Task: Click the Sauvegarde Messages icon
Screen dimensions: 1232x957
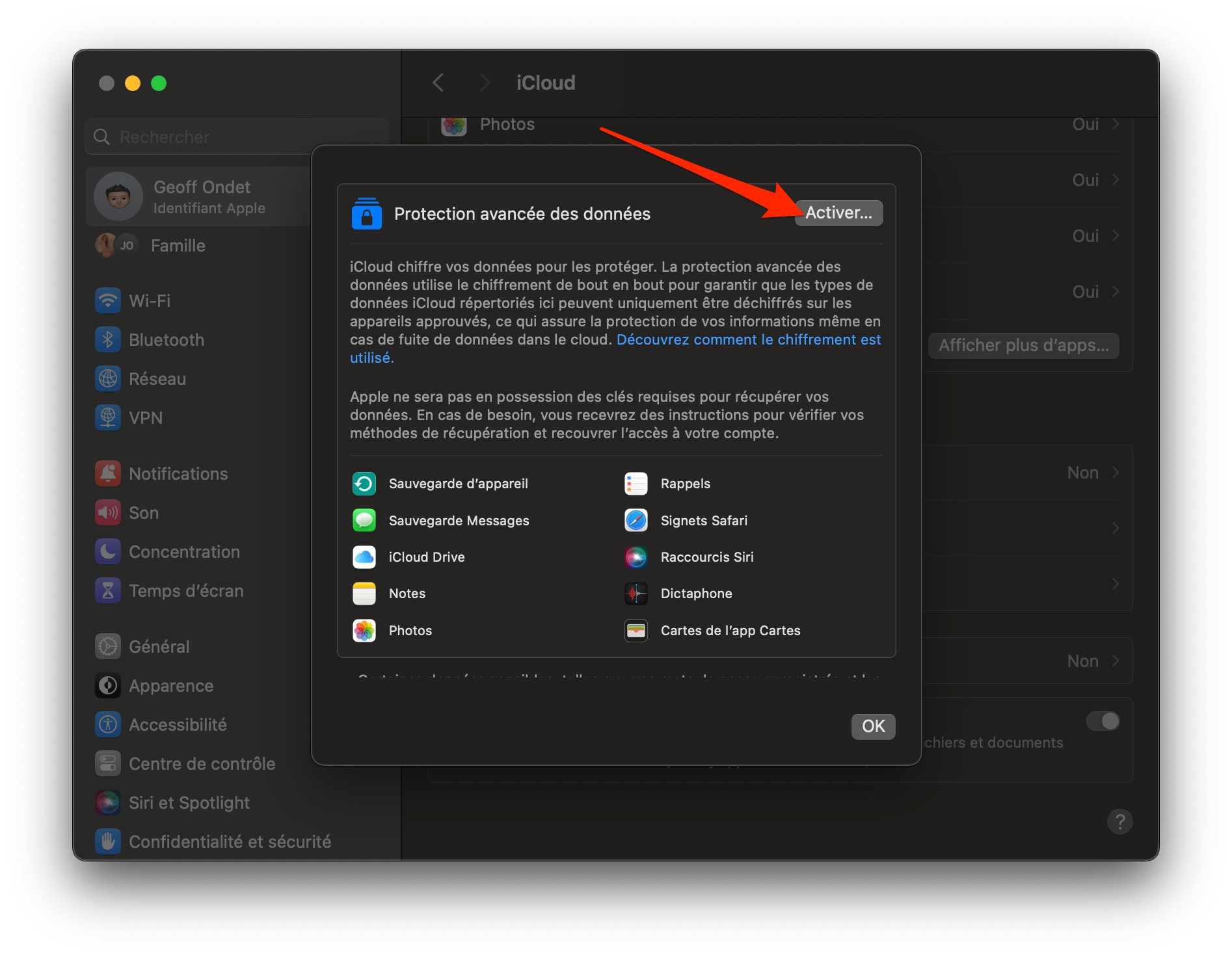Action: 364,521
